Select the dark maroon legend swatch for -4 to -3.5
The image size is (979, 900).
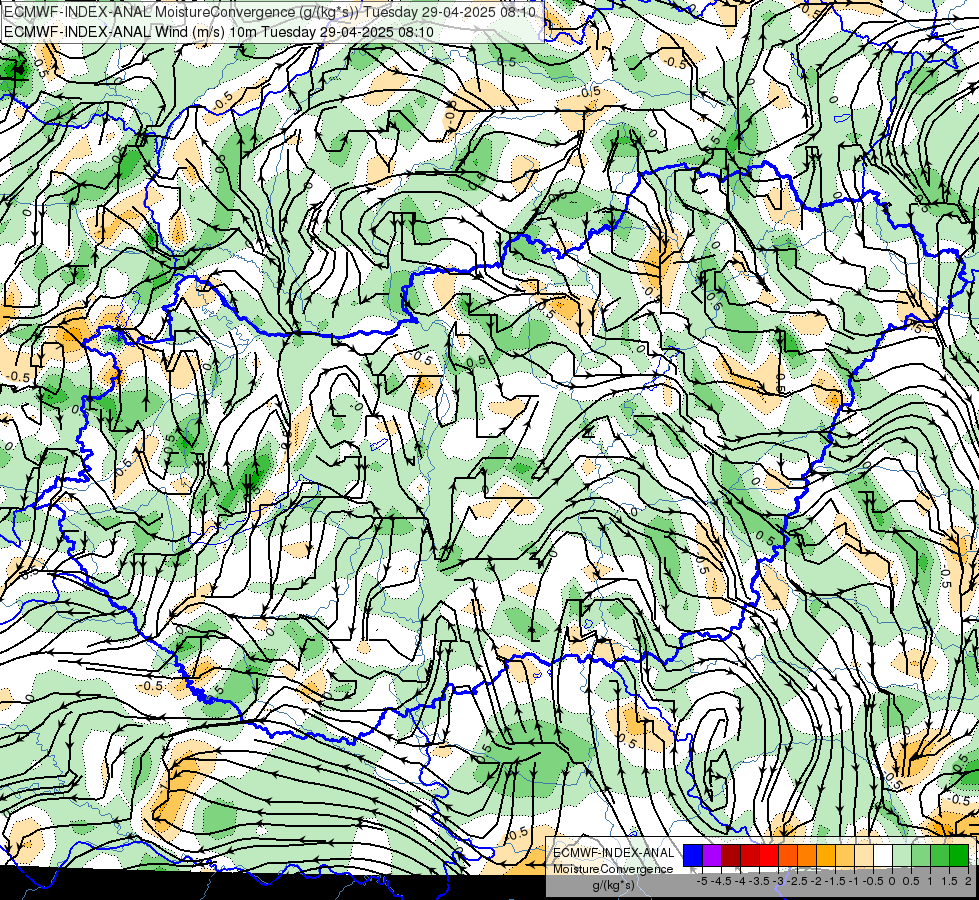731,855
